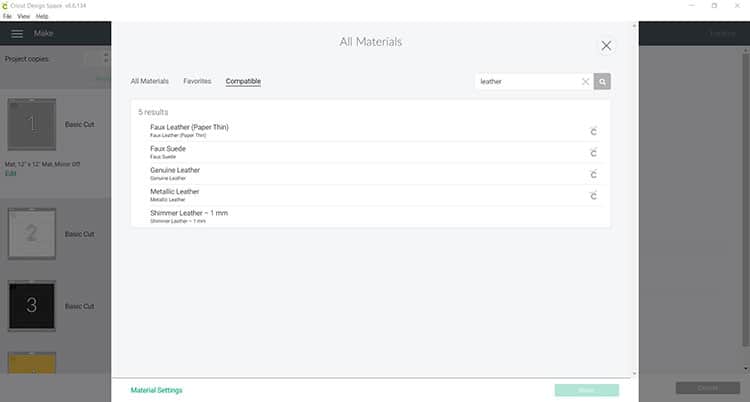Select mat 2 thumbnail
Image resolution: width=750 pixels, height=402 pixels.
pos(32,234)
